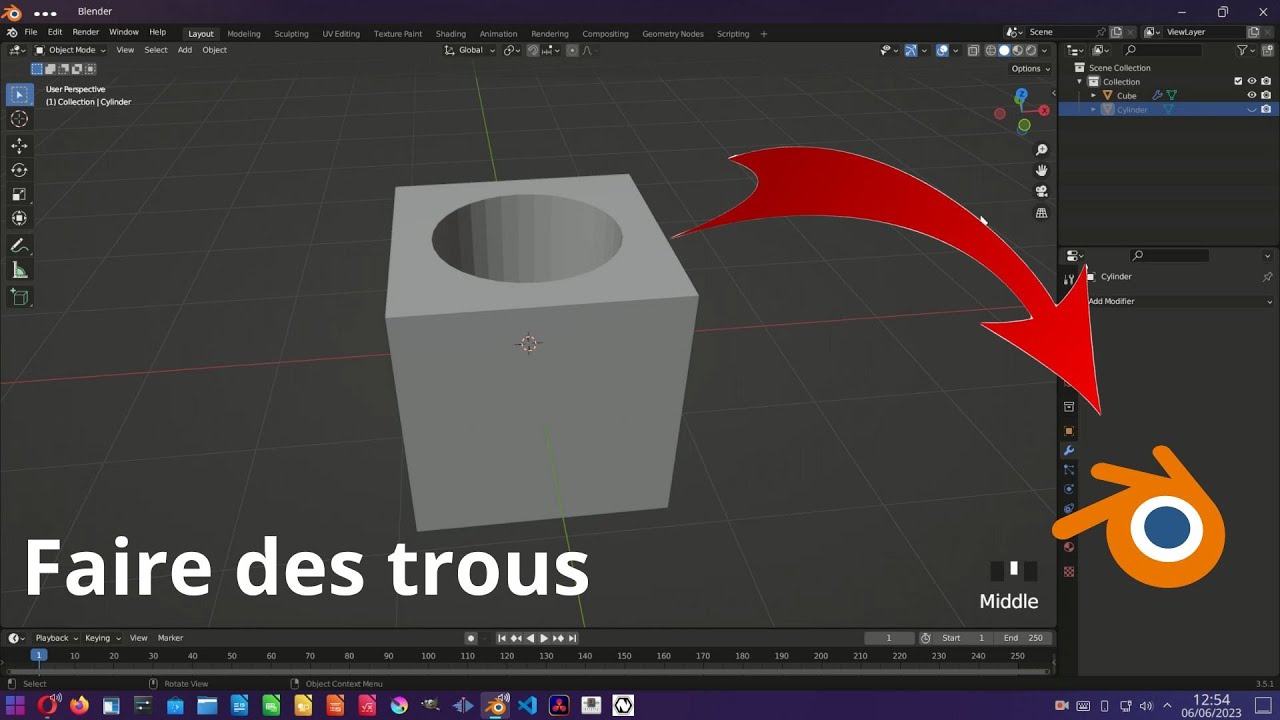Open the Tool properties tab icon
1280x720 pixels.
coord(1069,279)
